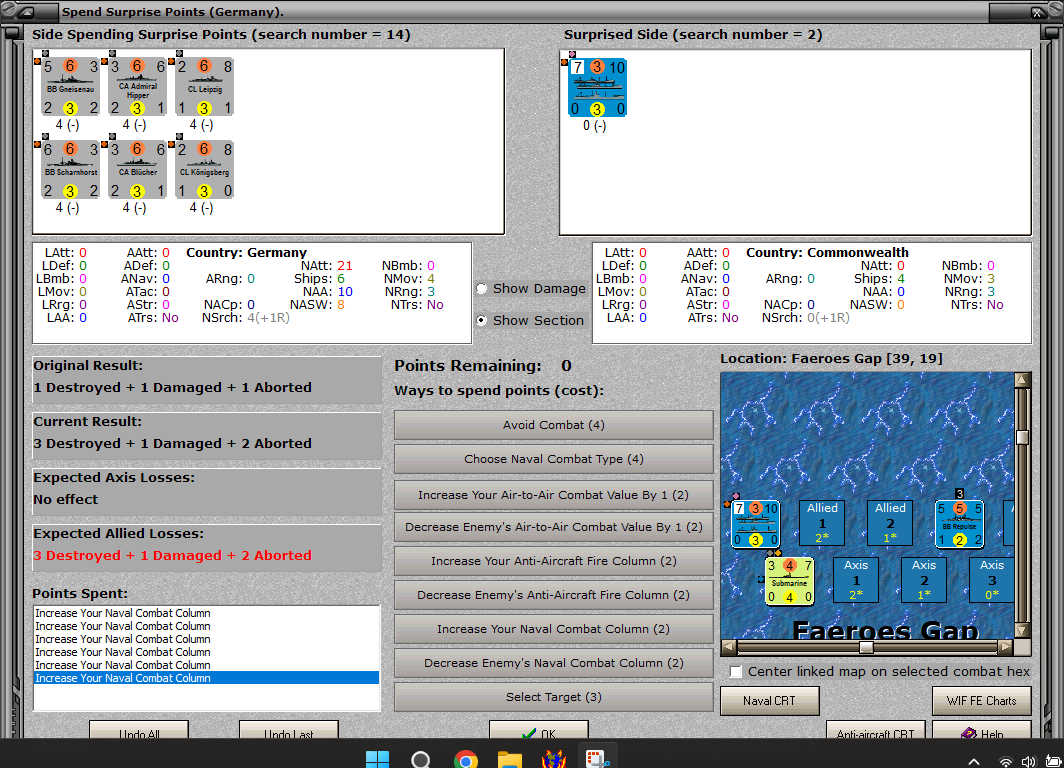Click Decrease Enemy's Anti-Aircraft Fire Column (2)
Image resolution: width=1064 pixels, height=768 pixels.
(x=554, y=595)
